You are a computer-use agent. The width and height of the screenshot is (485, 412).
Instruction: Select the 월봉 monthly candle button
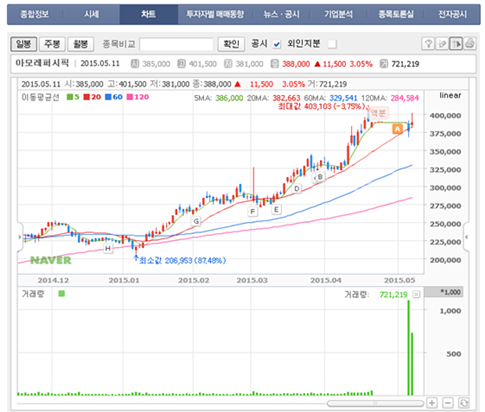(x=81, y=44)
